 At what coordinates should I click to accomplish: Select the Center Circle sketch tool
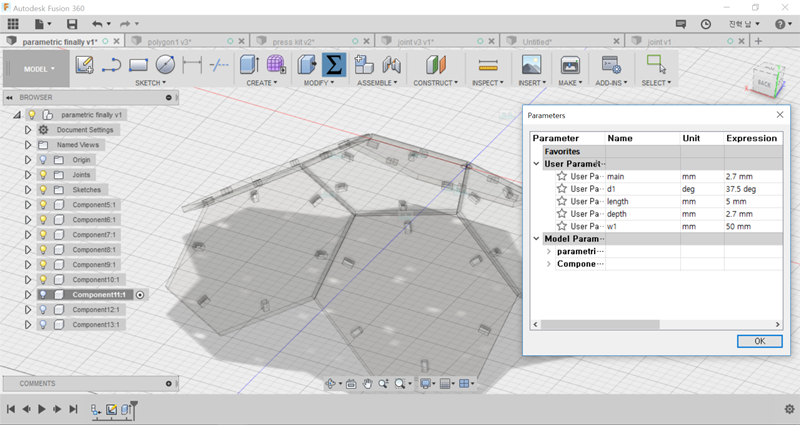165,65
